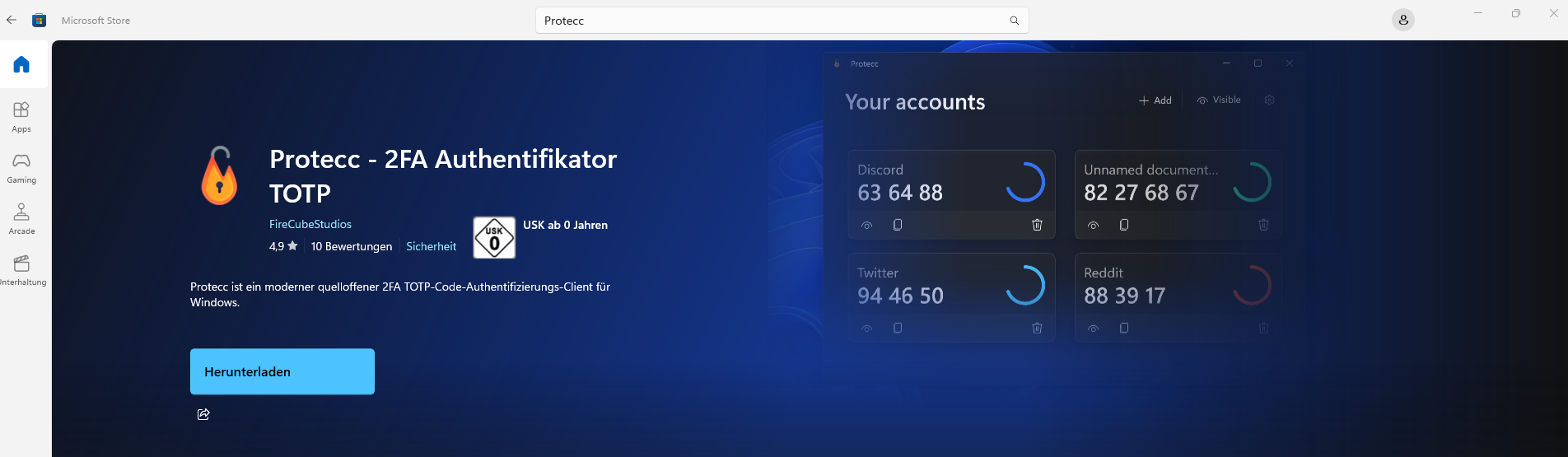This screenshot has width=1568, height=457.
Task: Maximize the Microsoft Store window
Action: coord(1516,13)
